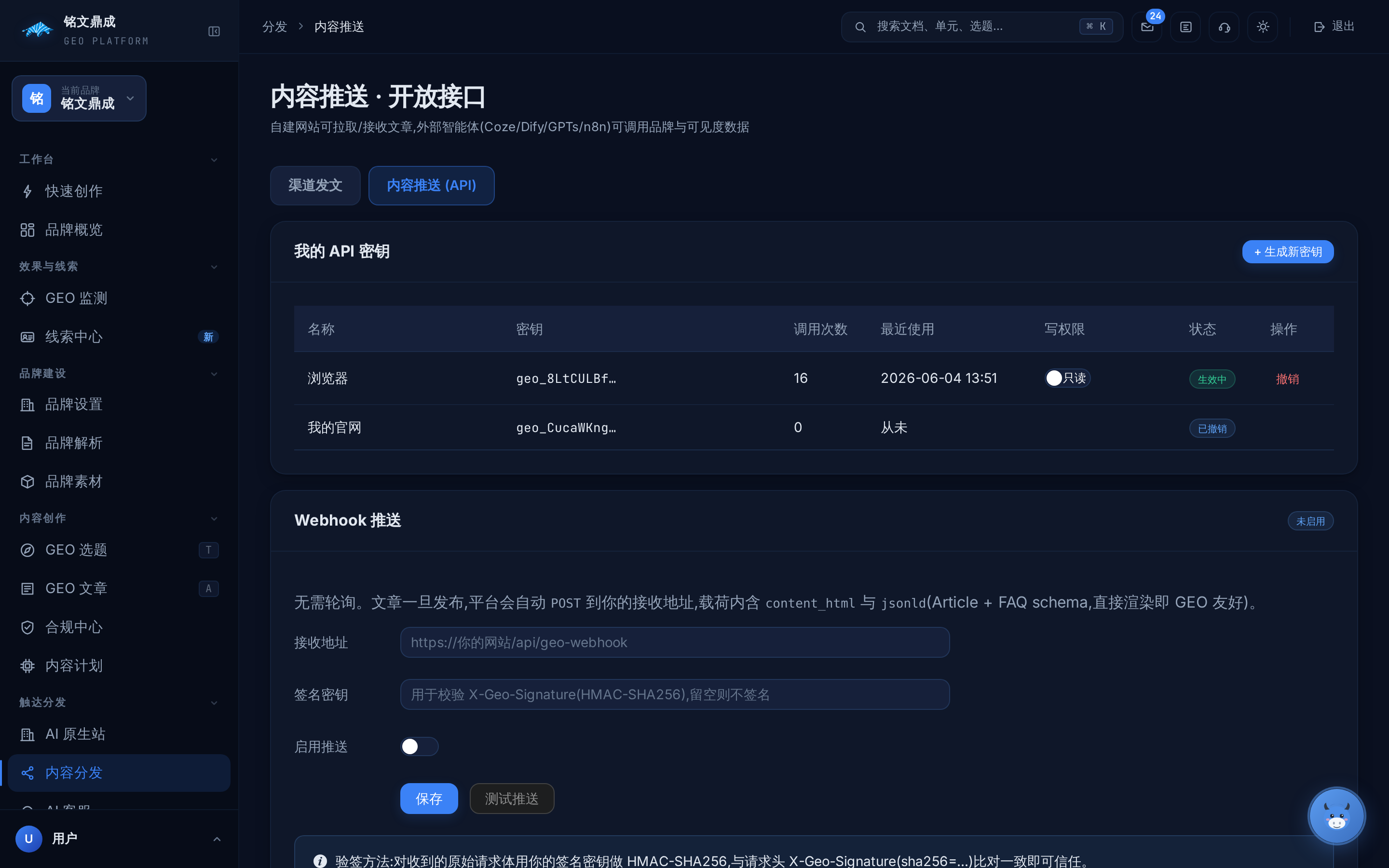Click the 新 badge on 线索中心
The width and height of the screenshot is (1389, 868).
pos(208,337)
